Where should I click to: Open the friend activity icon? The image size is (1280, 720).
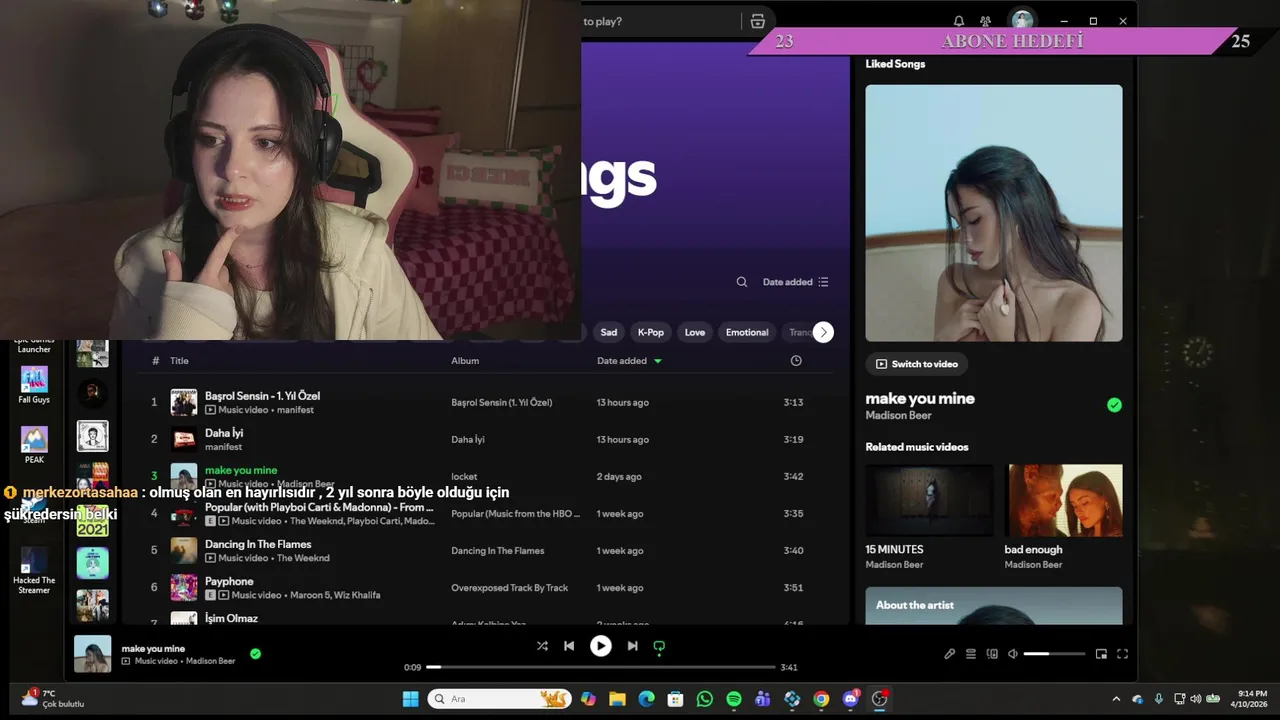tap(986, 21)
